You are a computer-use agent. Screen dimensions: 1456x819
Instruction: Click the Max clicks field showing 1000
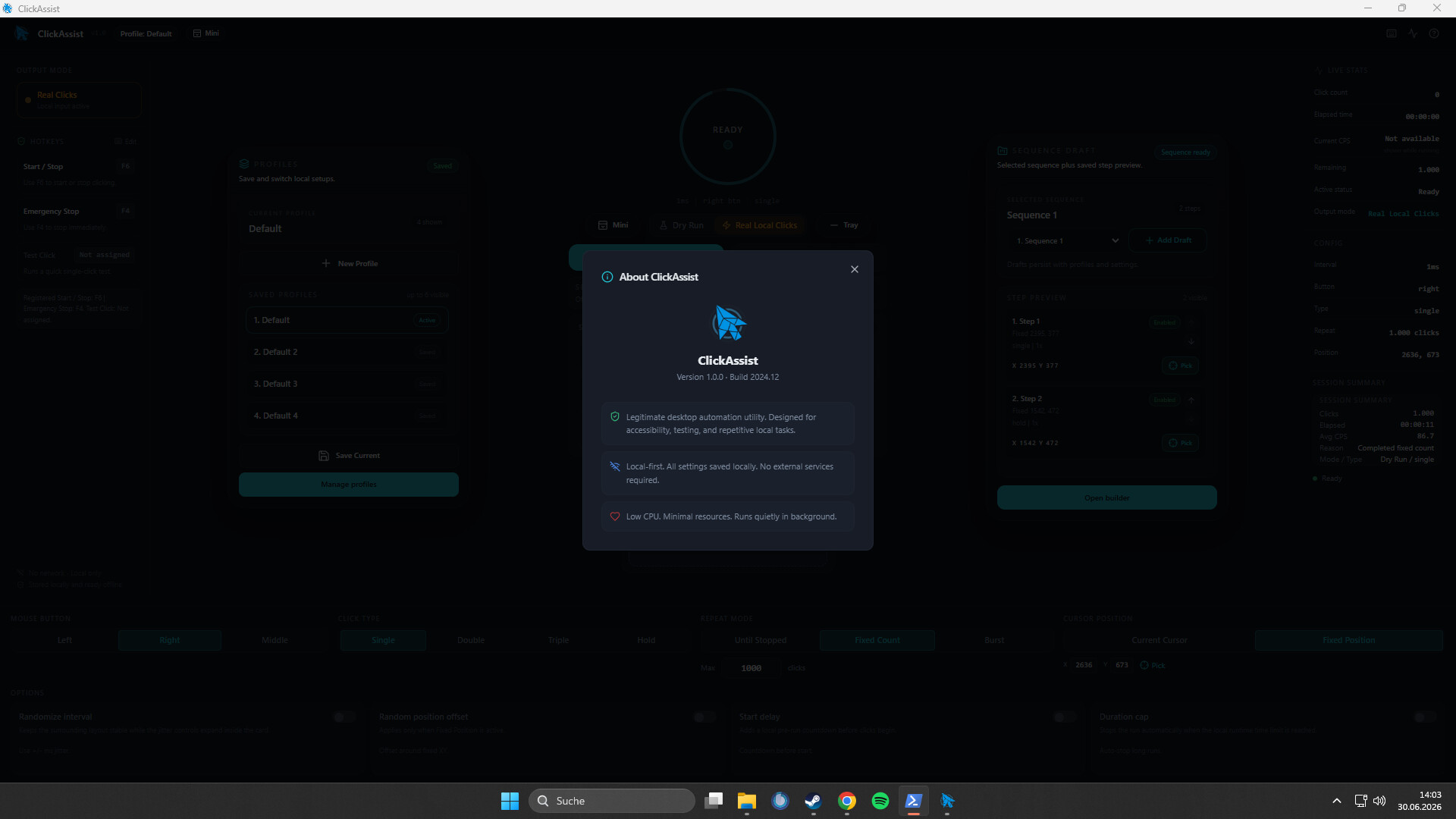click(x=752, y=668)
